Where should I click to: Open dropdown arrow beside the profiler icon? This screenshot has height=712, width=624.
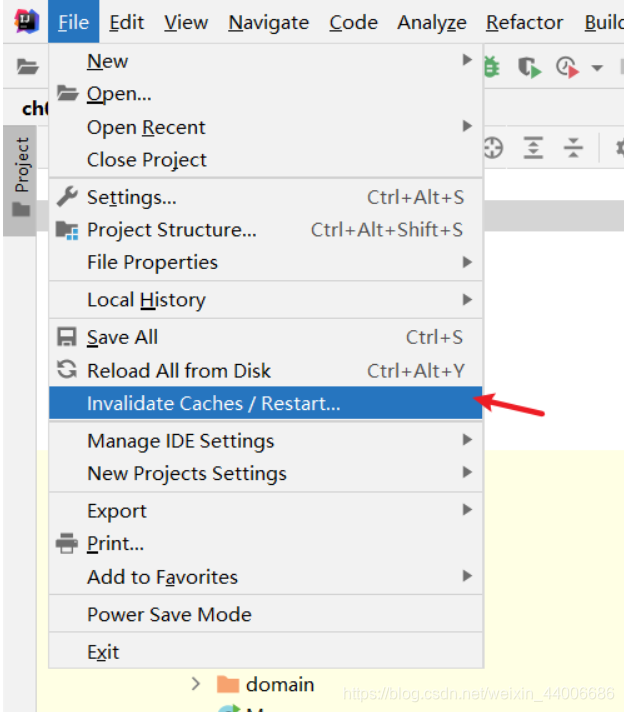(597, 68)
